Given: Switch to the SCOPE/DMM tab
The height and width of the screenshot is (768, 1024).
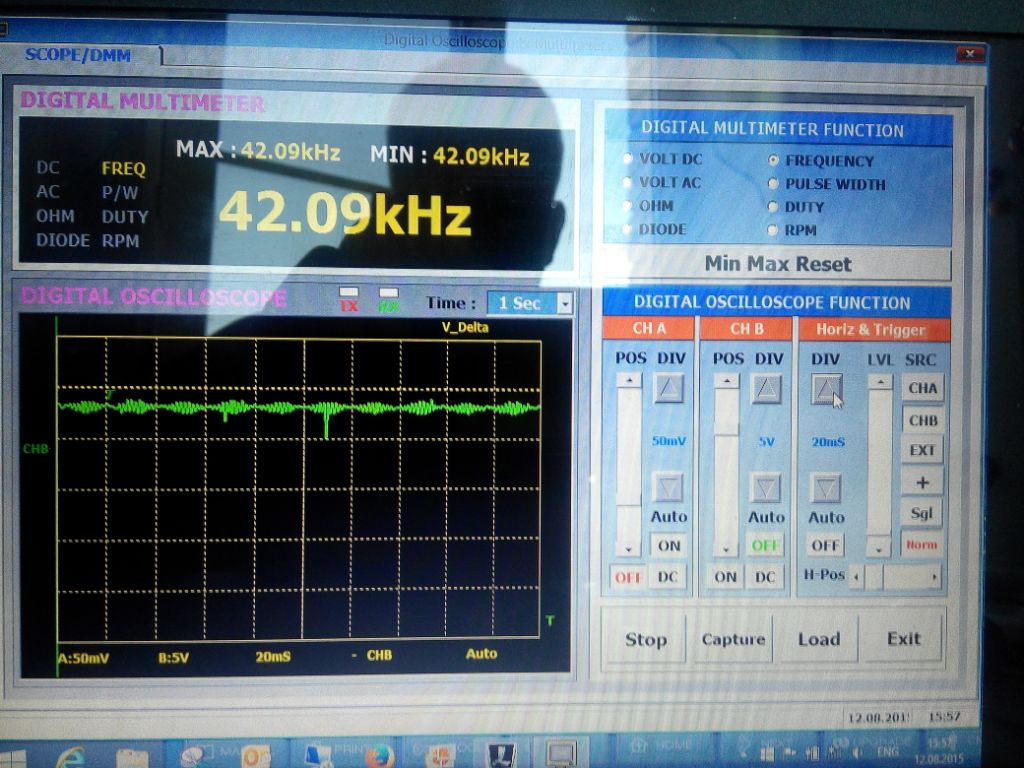Looking at the screenshot, I should 78,55.
